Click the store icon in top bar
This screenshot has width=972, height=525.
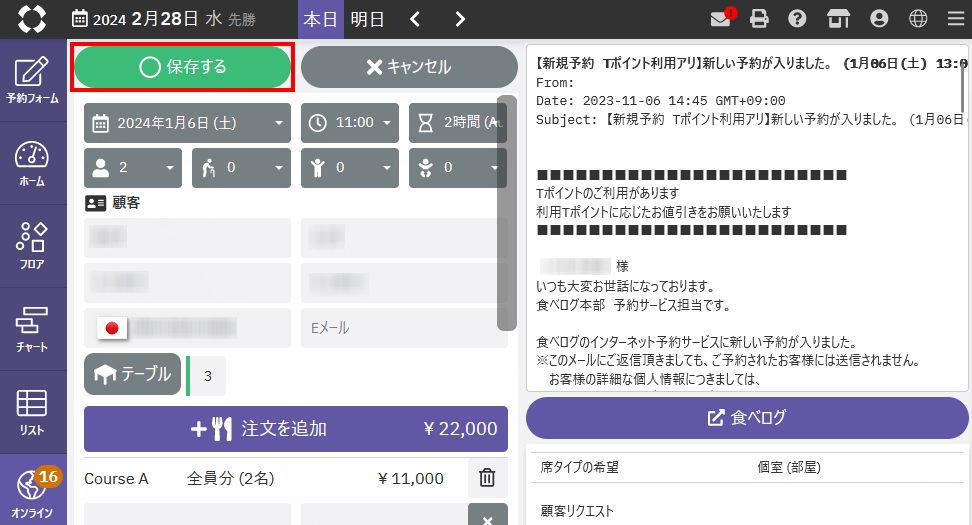point(837,19)
